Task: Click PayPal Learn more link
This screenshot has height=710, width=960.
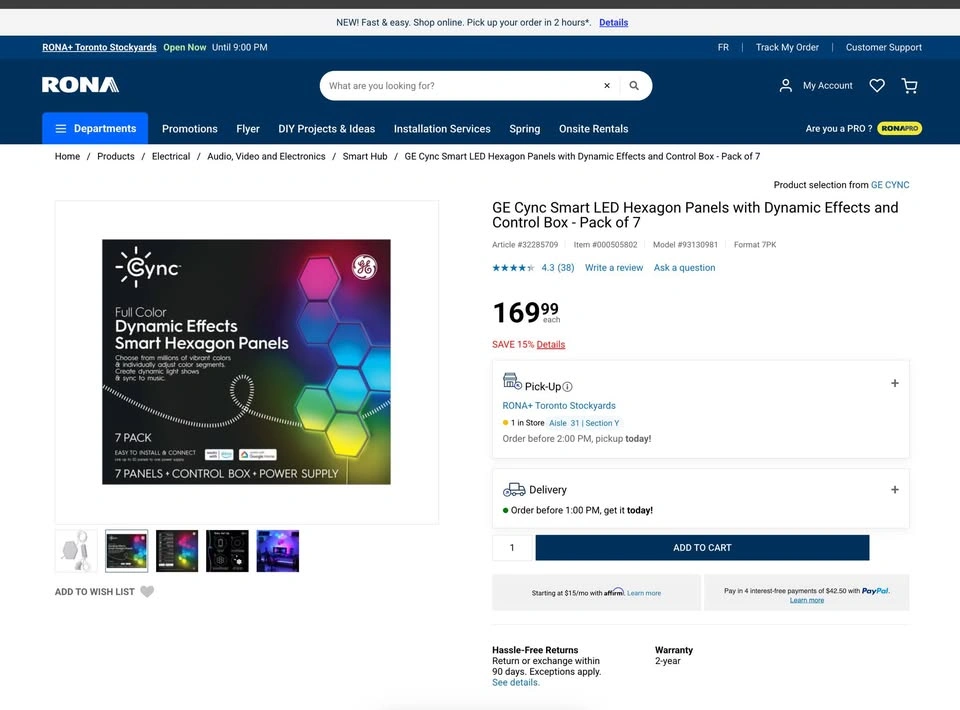Action: (806, 600)
